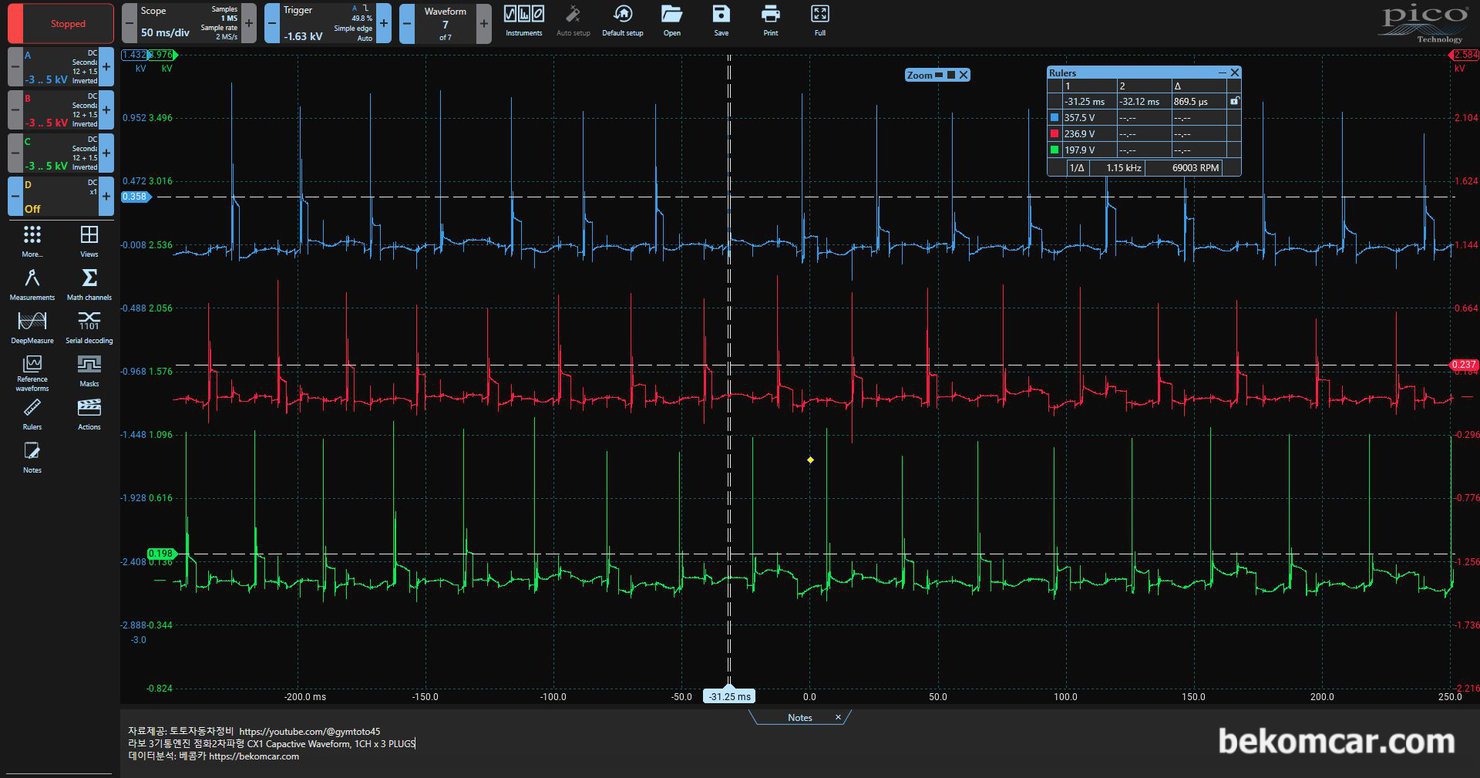The height and width of the screenshot is (778, 1480).
Task: Click the Instruments toolbar icon
Action: 523,20
